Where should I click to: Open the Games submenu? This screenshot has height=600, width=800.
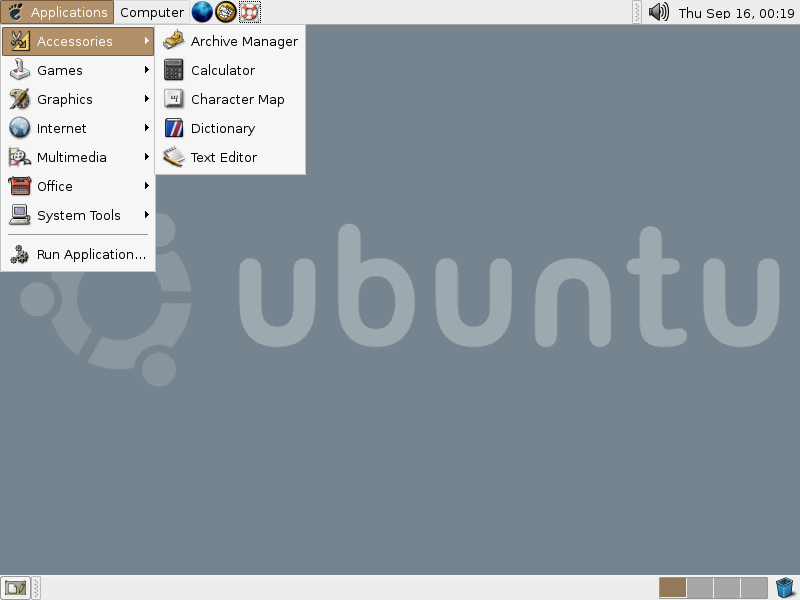[78, 70]
